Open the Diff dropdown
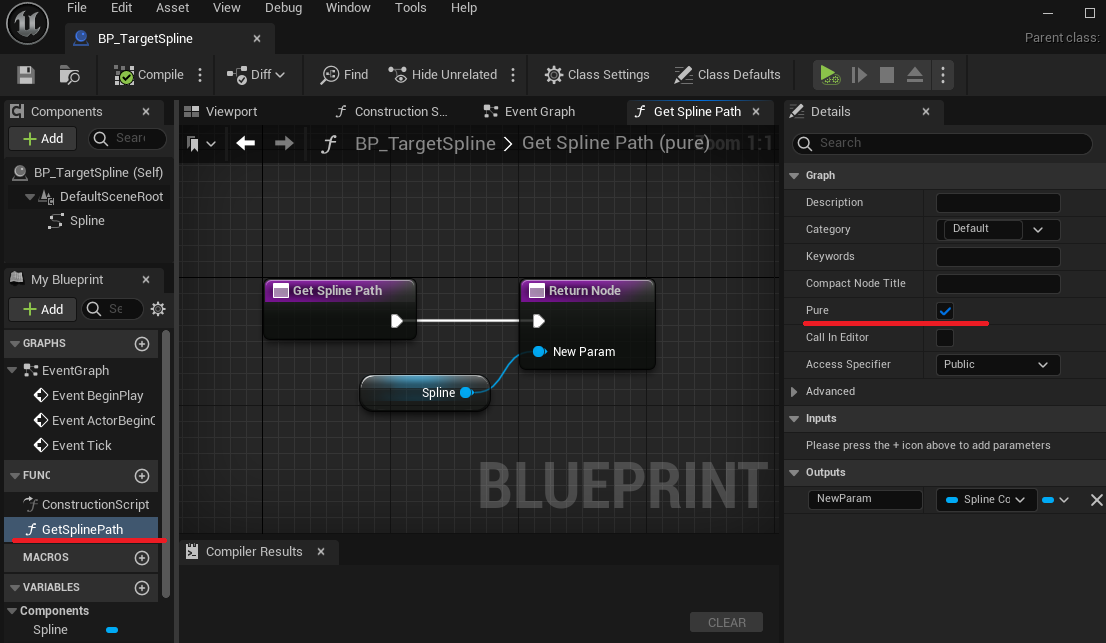This screenshot has width=1106, height=643. pyautogui.click(x=255, y=75)
